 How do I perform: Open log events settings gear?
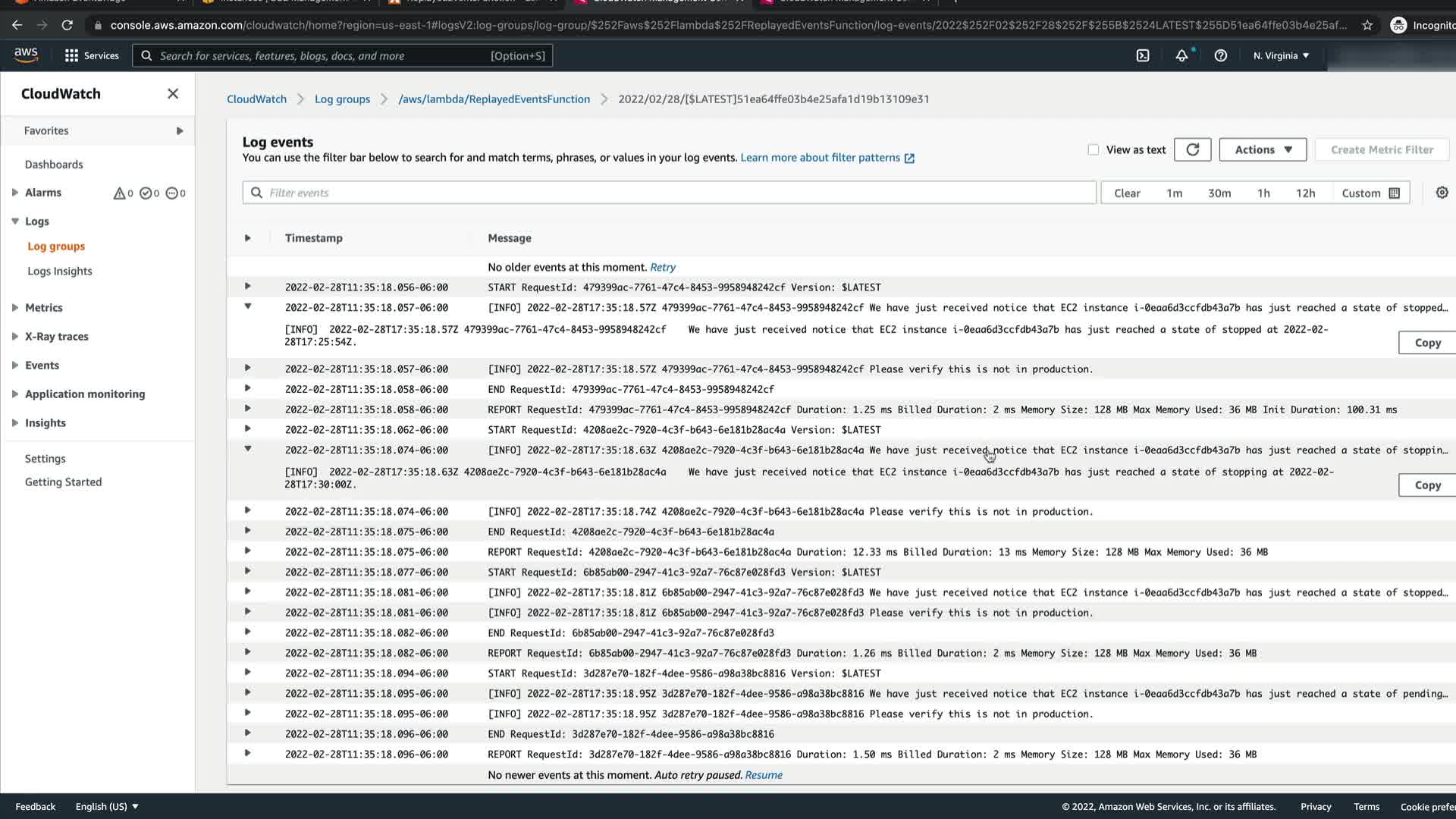1442,193
